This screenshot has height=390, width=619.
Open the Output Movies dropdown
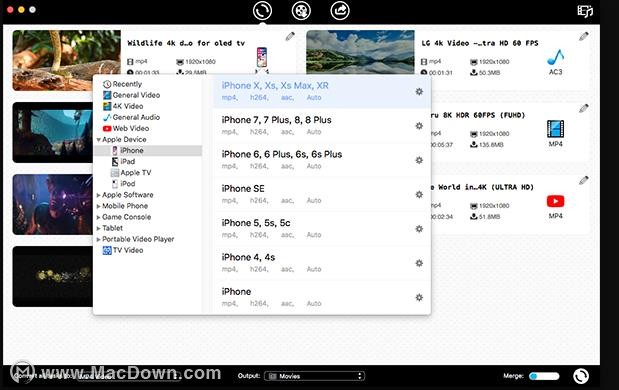click(x=314, y=376)
